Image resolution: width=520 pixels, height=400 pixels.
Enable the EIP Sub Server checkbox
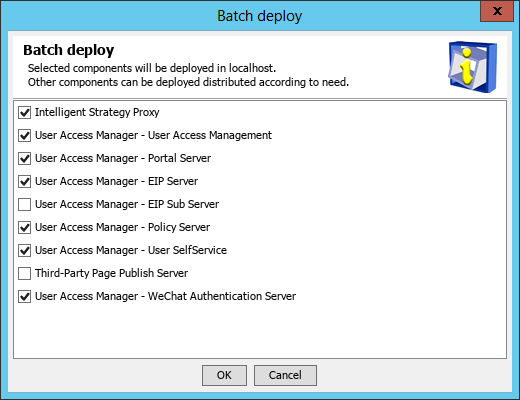coord(25,204)
